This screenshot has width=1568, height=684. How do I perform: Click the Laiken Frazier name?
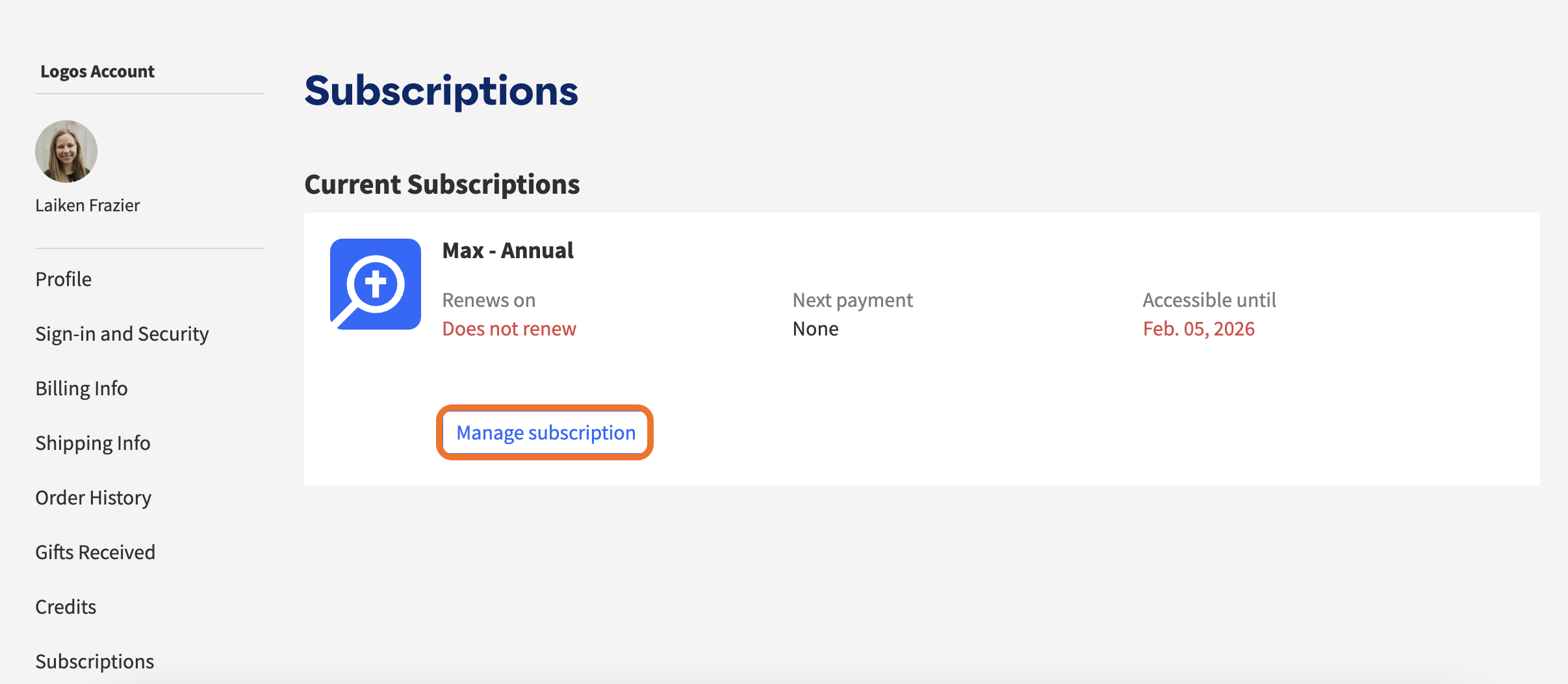[x=88, y=205]
